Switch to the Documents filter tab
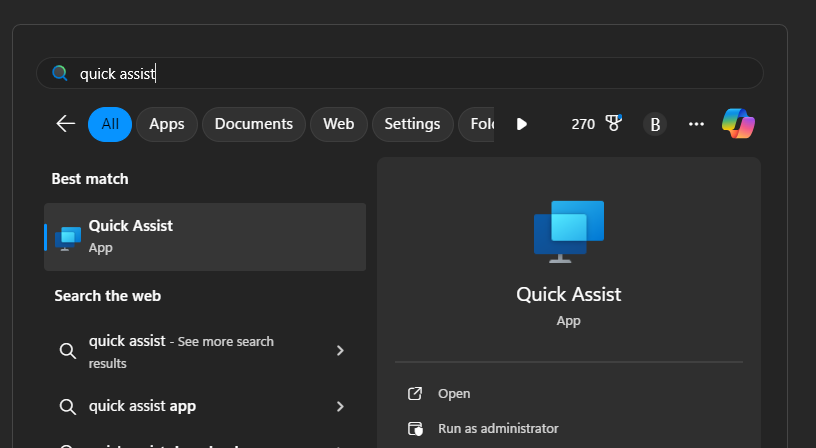This screenshot has width=816, height=448. pos(254,124)
